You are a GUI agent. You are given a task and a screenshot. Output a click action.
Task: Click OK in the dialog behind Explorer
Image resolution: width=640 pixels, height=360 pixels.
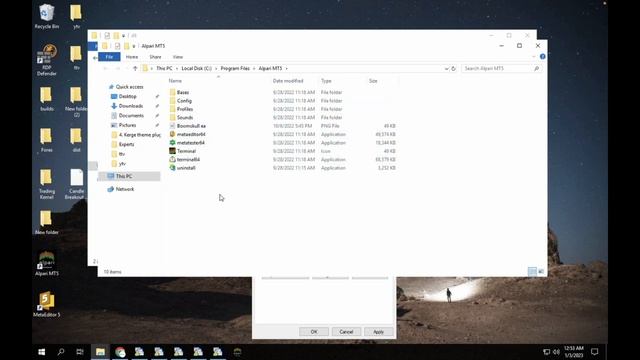click(x=314, y=332)
